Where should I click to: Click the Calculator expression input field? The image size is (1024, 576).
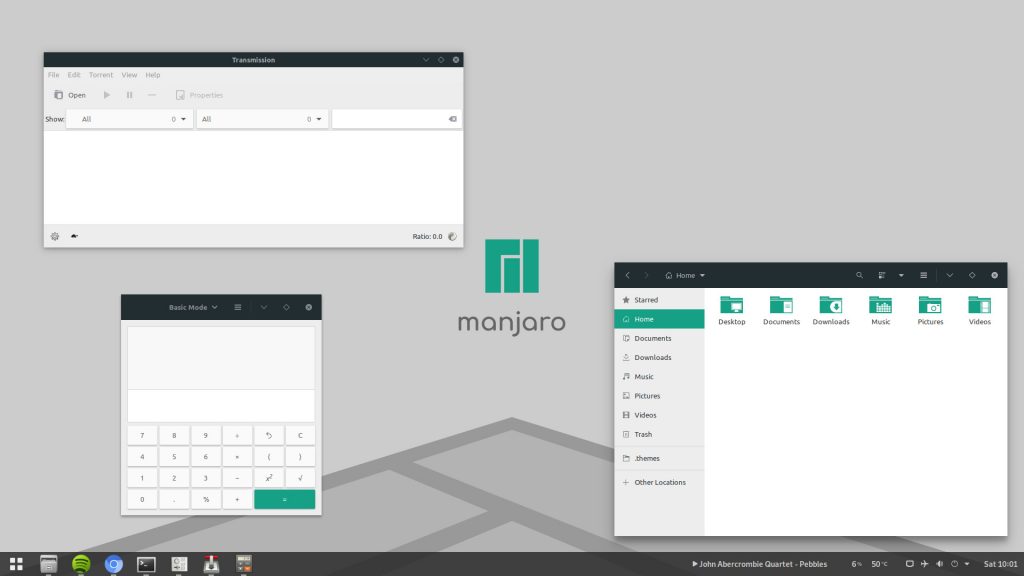(221, 406)
